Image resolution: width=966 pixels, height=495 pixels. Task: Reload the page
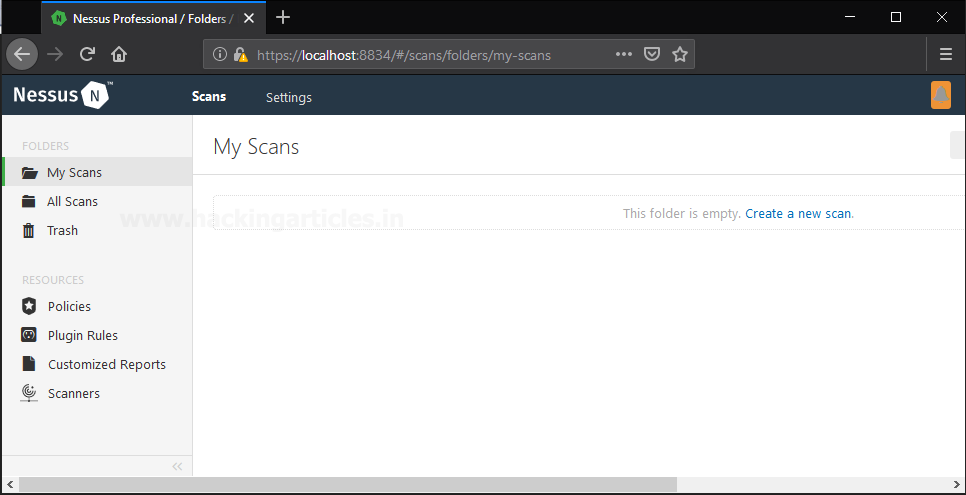point(87,54)
